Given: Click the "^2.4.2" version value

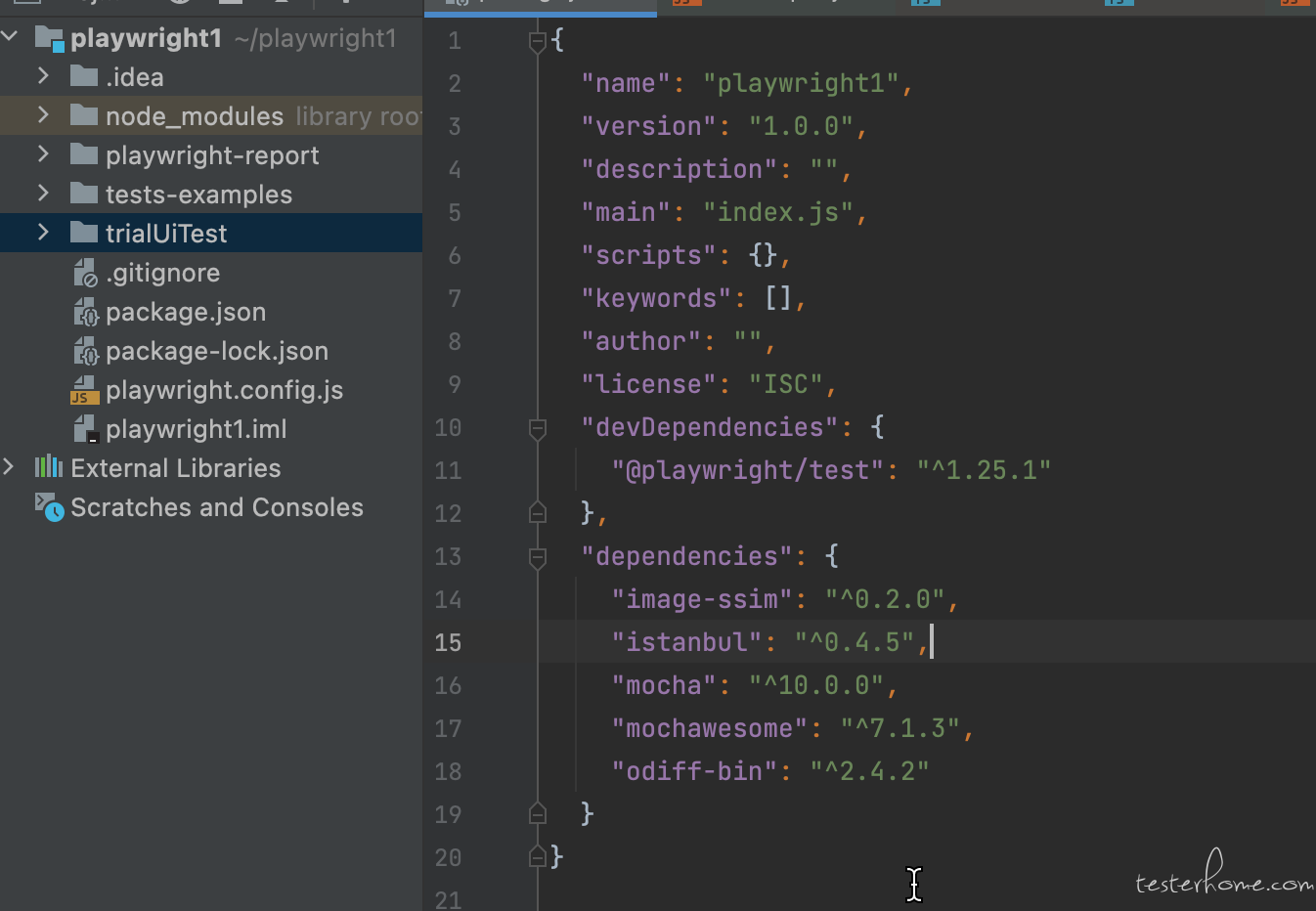Looking at the screenshot, I should (x=870, y=771).
